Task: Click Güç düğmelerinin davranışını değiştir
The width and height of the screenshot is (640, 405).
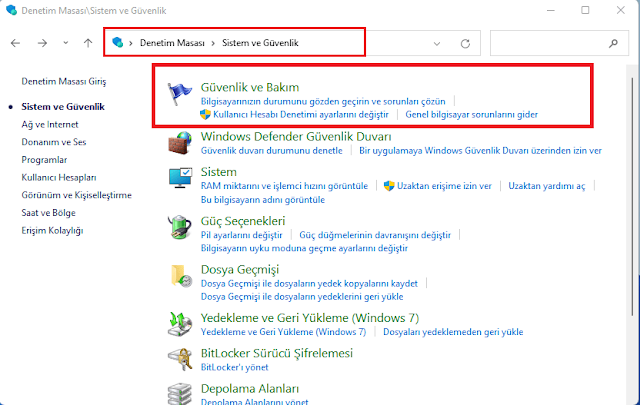Action: (375, 235)
